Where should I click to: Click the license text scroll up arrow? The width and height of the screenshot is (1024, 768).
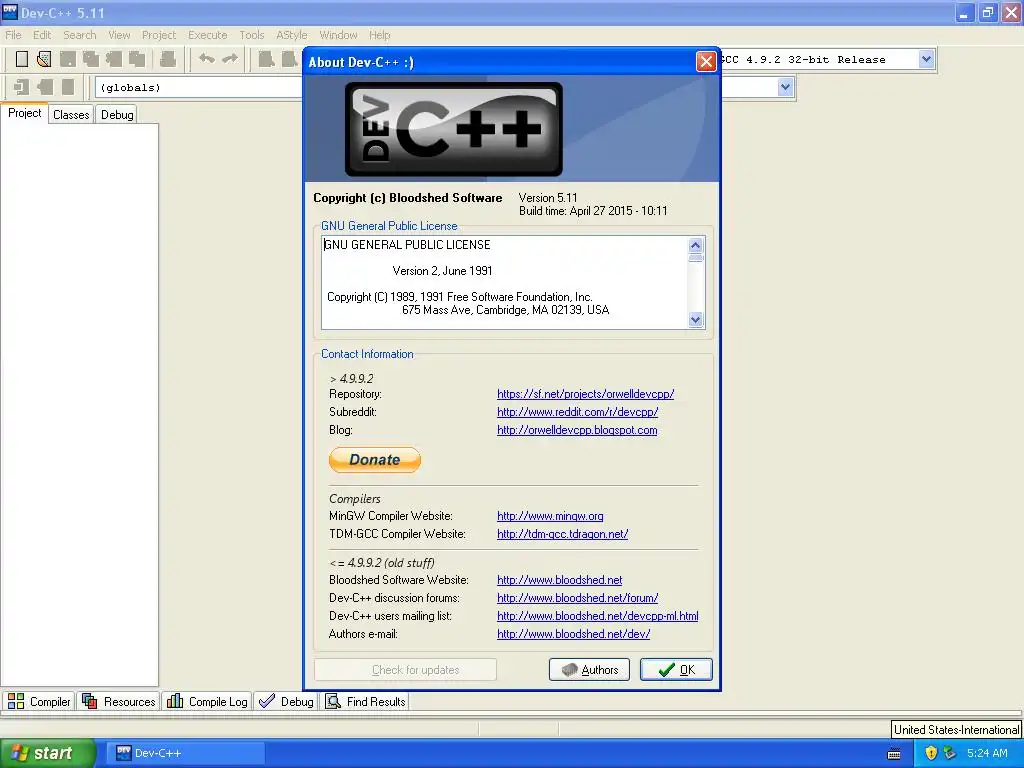point(696,245)
